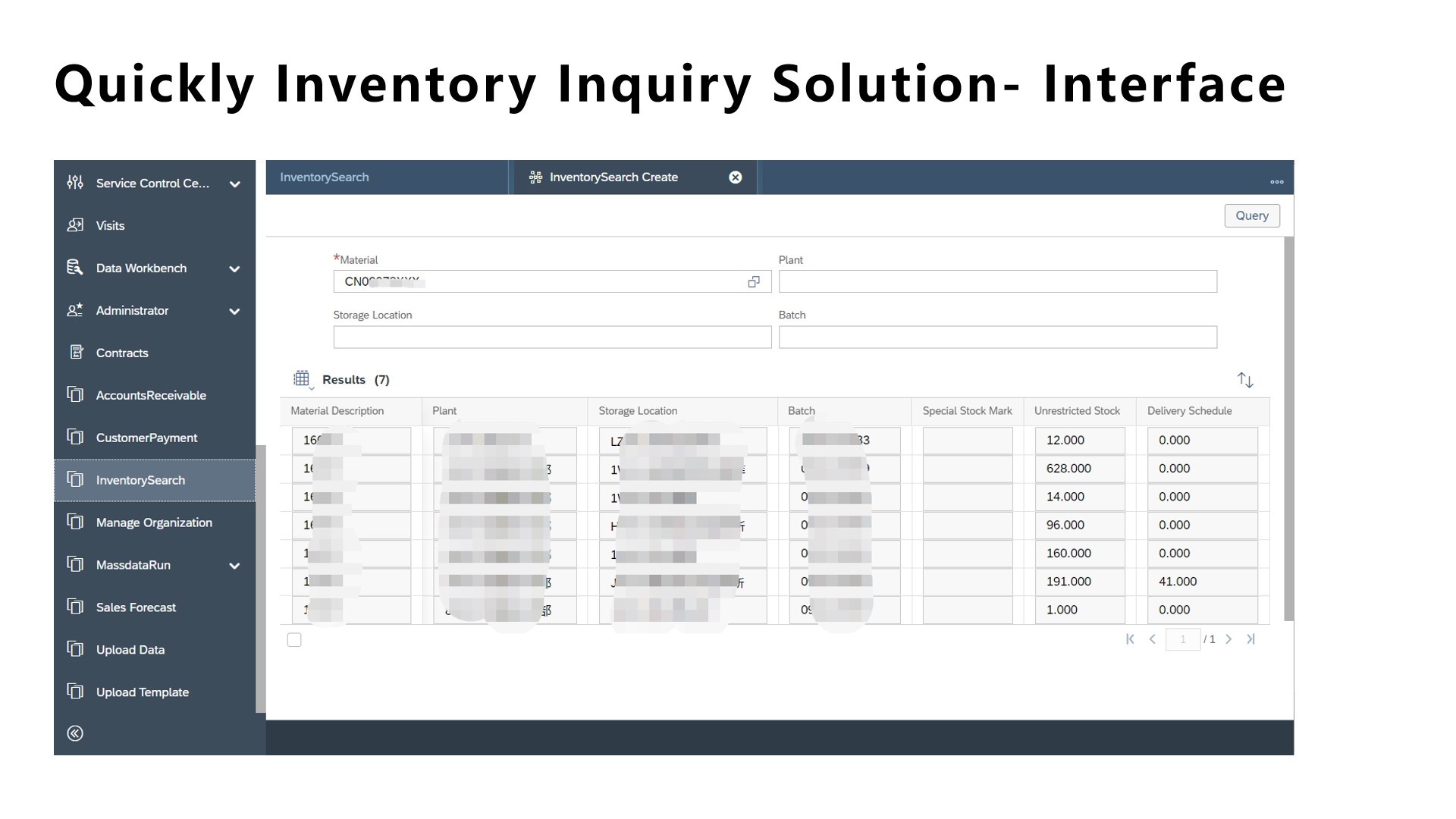This screenshot has width=1456, height=819.
Task: Go to first page arrow icon
Action: click(x=1130, y=639)
